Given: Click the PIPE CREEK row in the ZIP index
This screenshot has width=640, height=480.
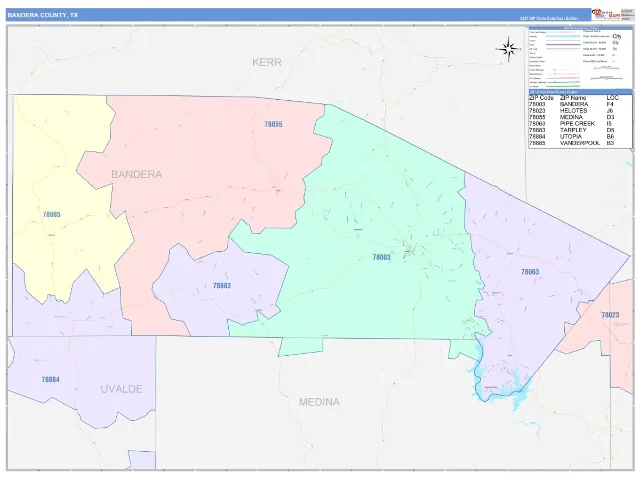Looking at the screenshot, I should (x=580, y=124).
